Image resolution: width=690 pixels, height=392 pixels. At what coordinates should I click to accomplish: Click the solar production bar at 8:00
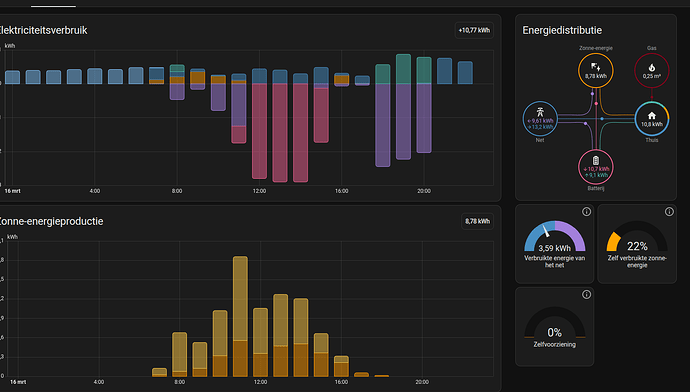click(180, 354)
